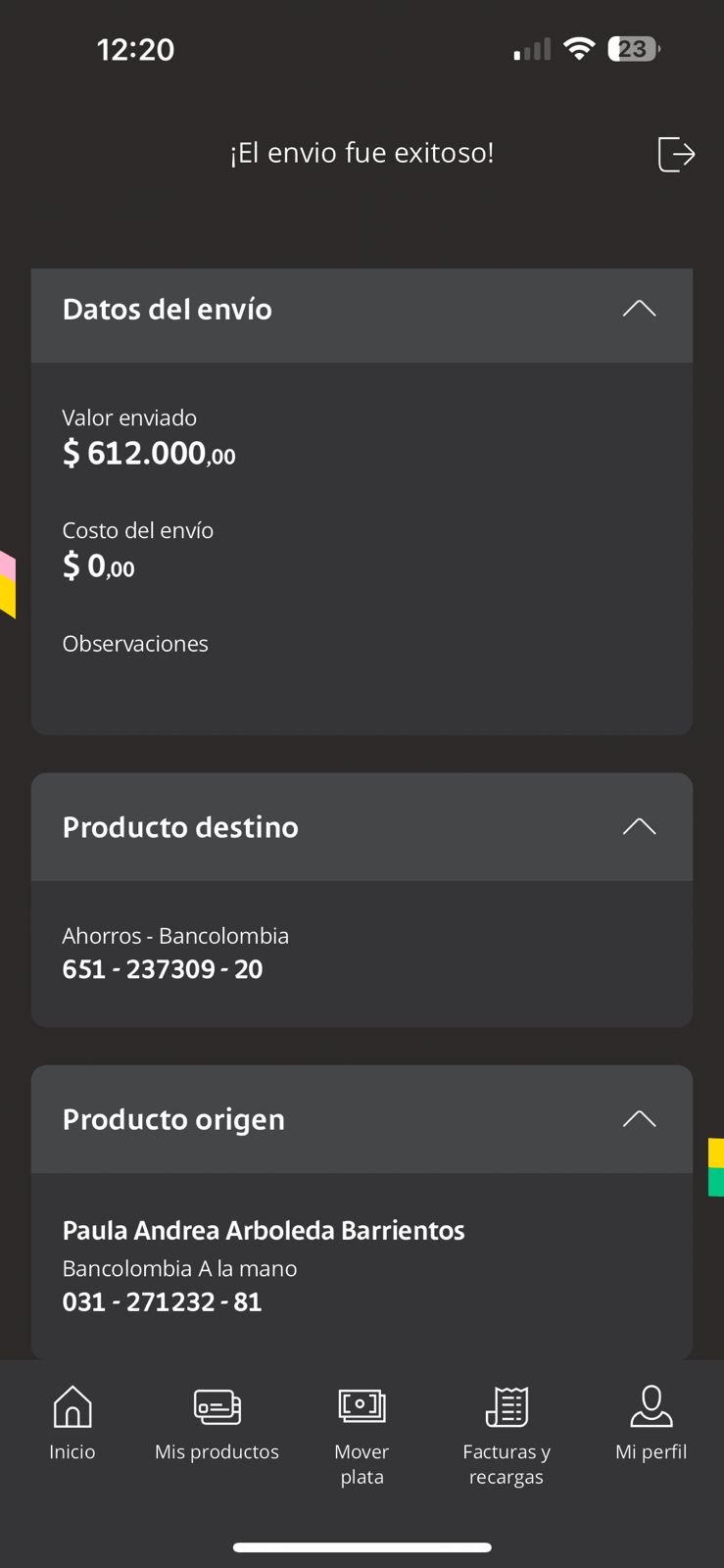Image resolution: width=724 pixels, height=1568 pixels.
Task: Open the Mis productos card icon
Action: [217, 1406]
